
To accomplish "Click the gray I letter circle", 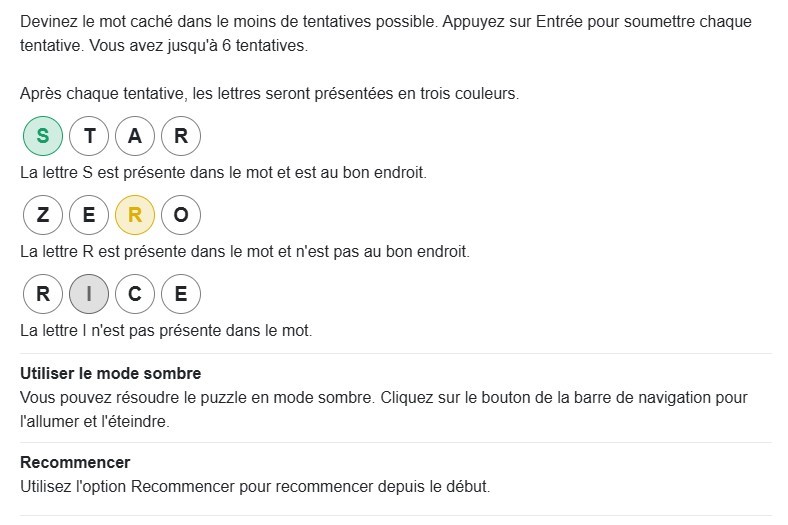I will tap(89, 293).
